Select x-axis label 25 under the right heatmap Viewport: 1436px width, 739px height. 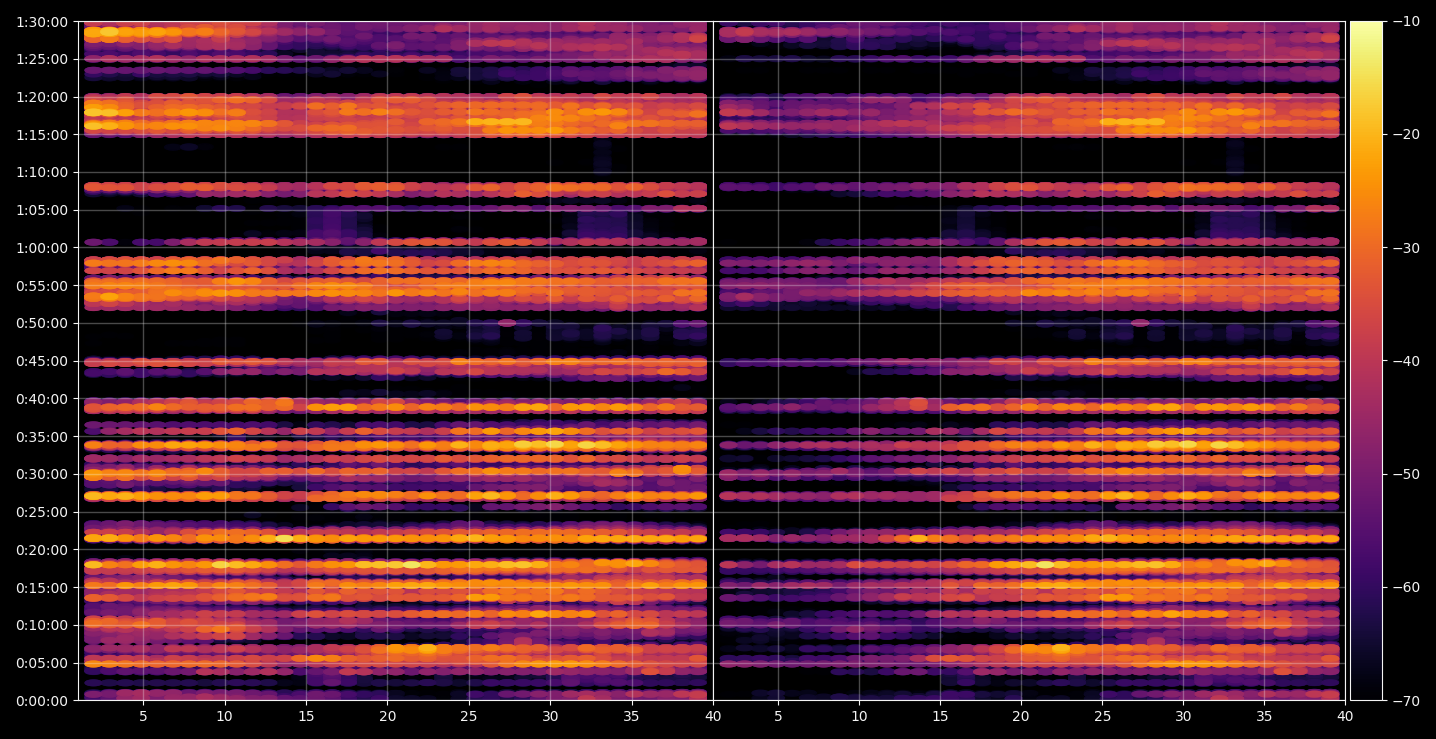(x=1102, y=717)
